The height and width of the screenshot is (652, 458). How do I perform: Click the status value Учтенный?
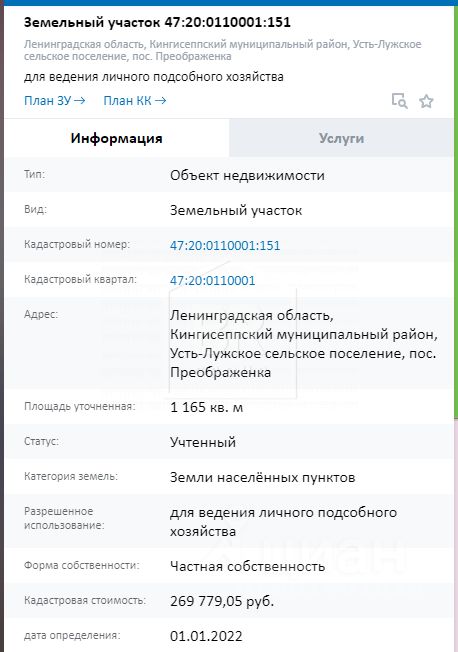tap(203, 442)
